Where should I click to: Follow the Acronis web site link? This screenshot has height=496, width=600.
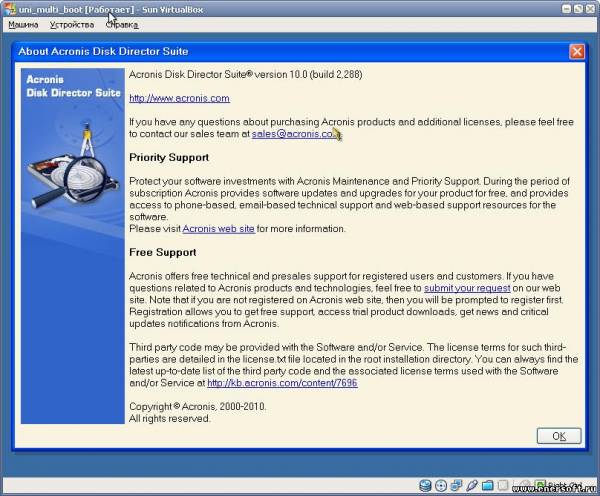218,228
